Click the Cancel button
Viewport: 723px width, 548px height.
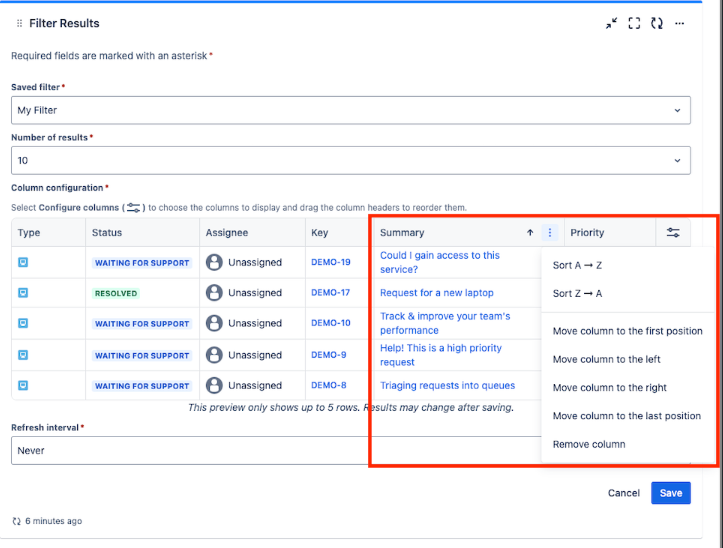click(x=623, y=493)
